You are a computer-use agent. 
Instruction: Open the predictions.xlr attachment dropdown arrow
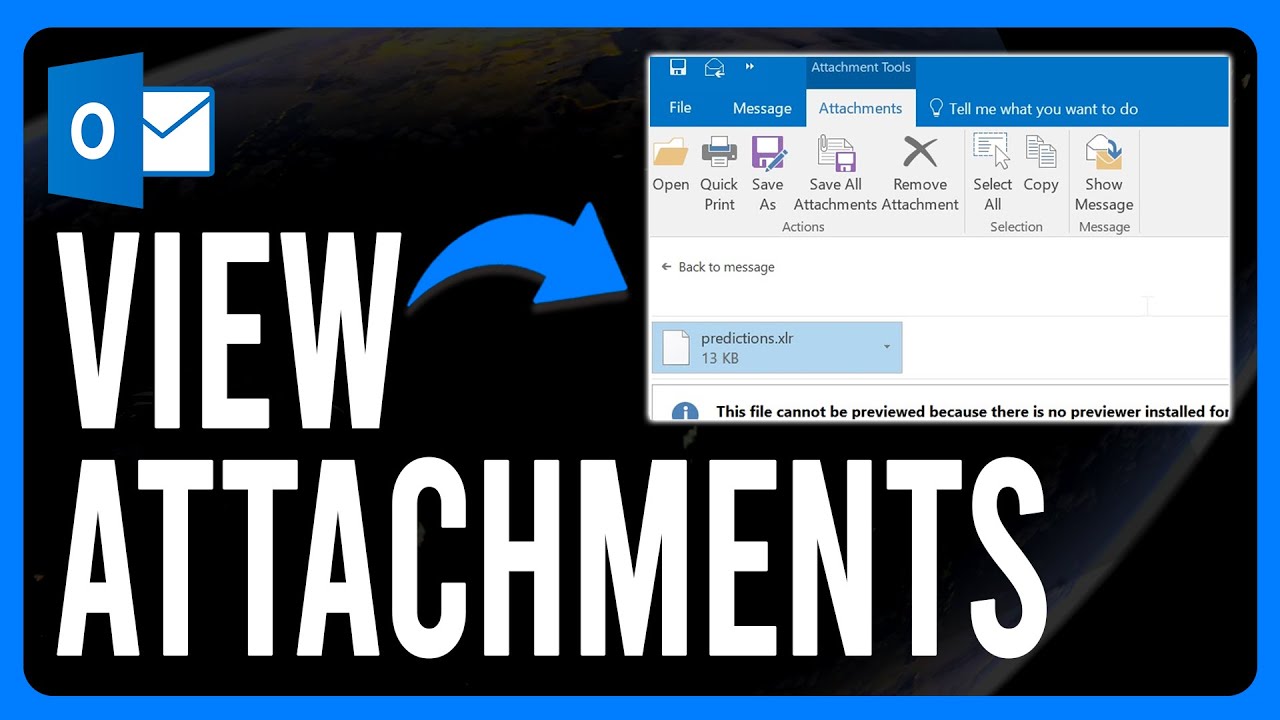(887, 347)
